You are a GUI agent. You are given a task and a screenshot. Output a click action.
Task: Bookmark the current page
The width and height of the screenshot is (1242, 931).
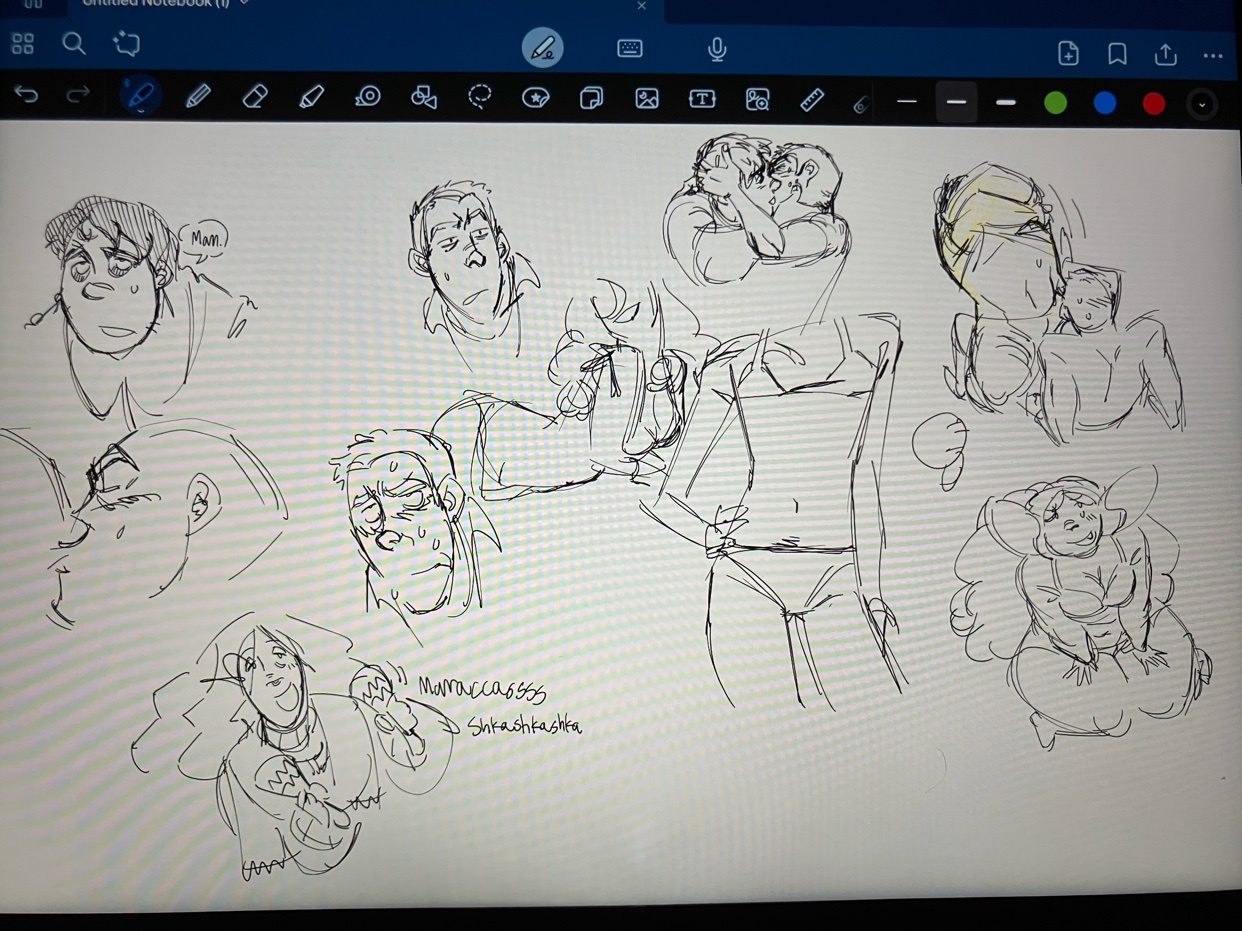(1117, 54)
